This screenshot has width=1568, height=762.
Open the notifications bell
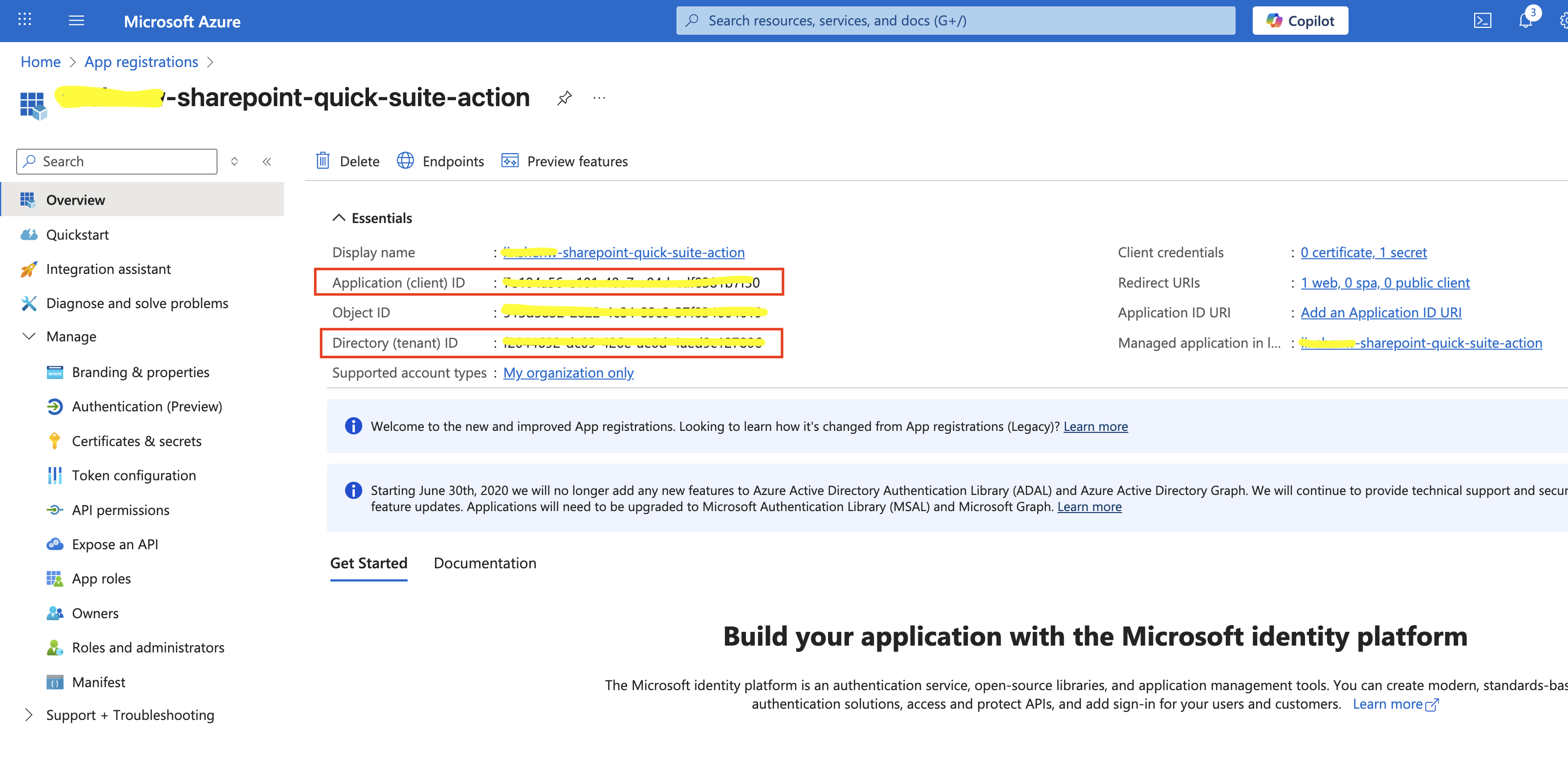[x=1525, y=21]
